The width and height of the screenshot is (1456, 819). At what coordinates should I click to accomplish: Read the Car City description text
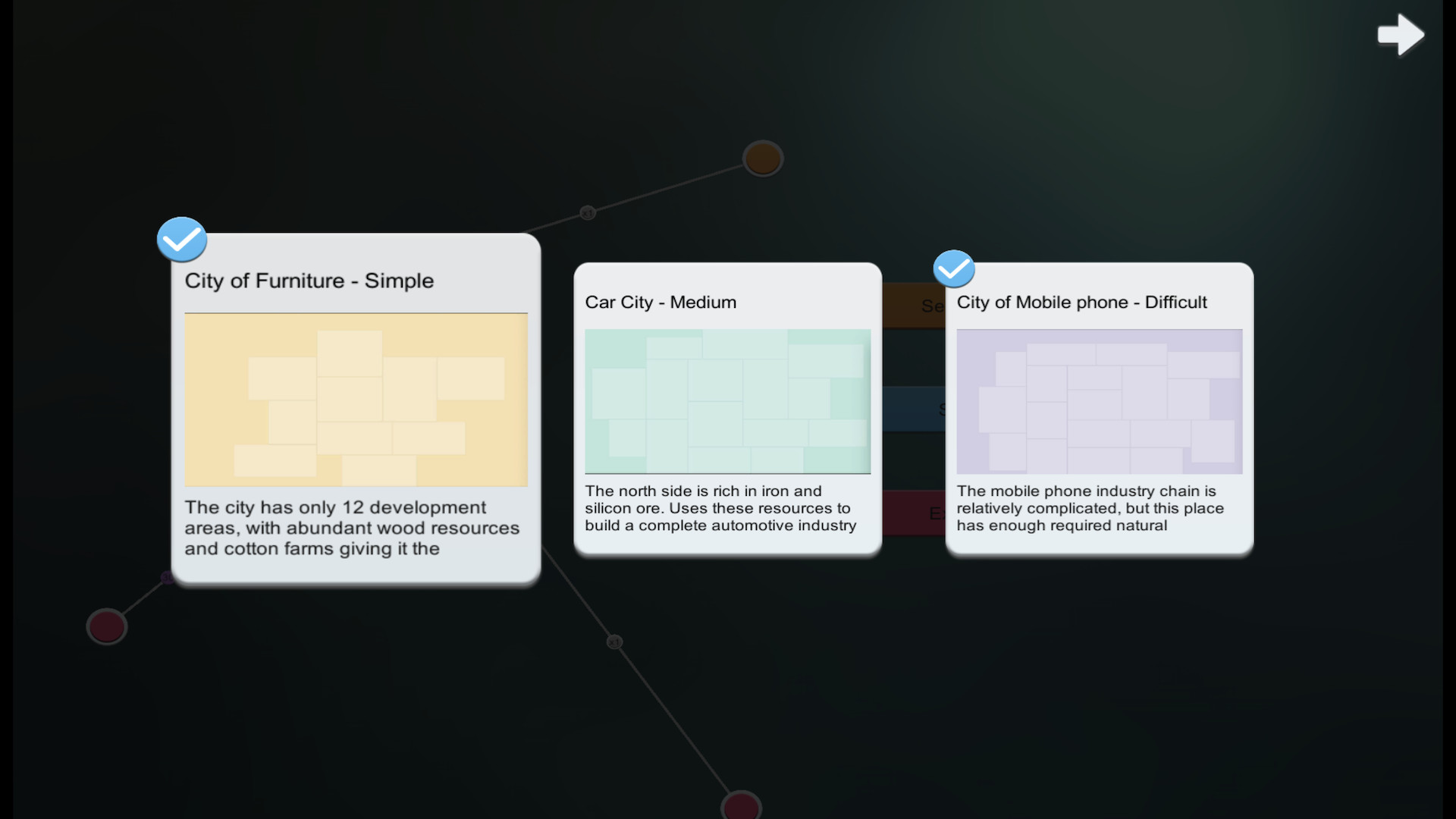pos(720,508)
